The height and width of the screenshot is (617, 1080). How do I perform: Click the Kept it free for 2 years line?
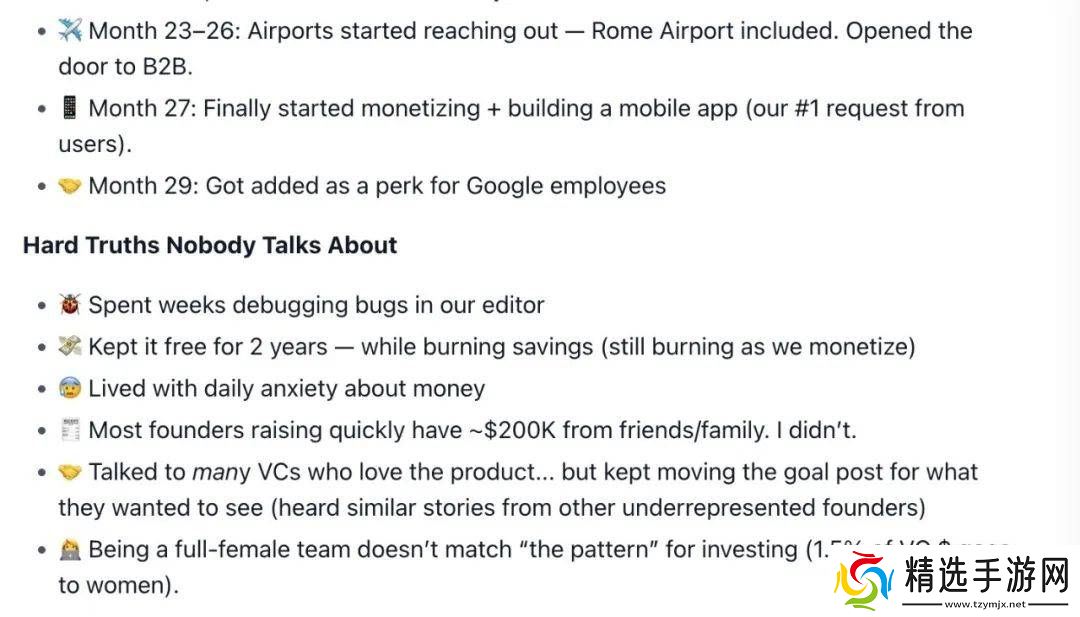[x=208, y=347]
